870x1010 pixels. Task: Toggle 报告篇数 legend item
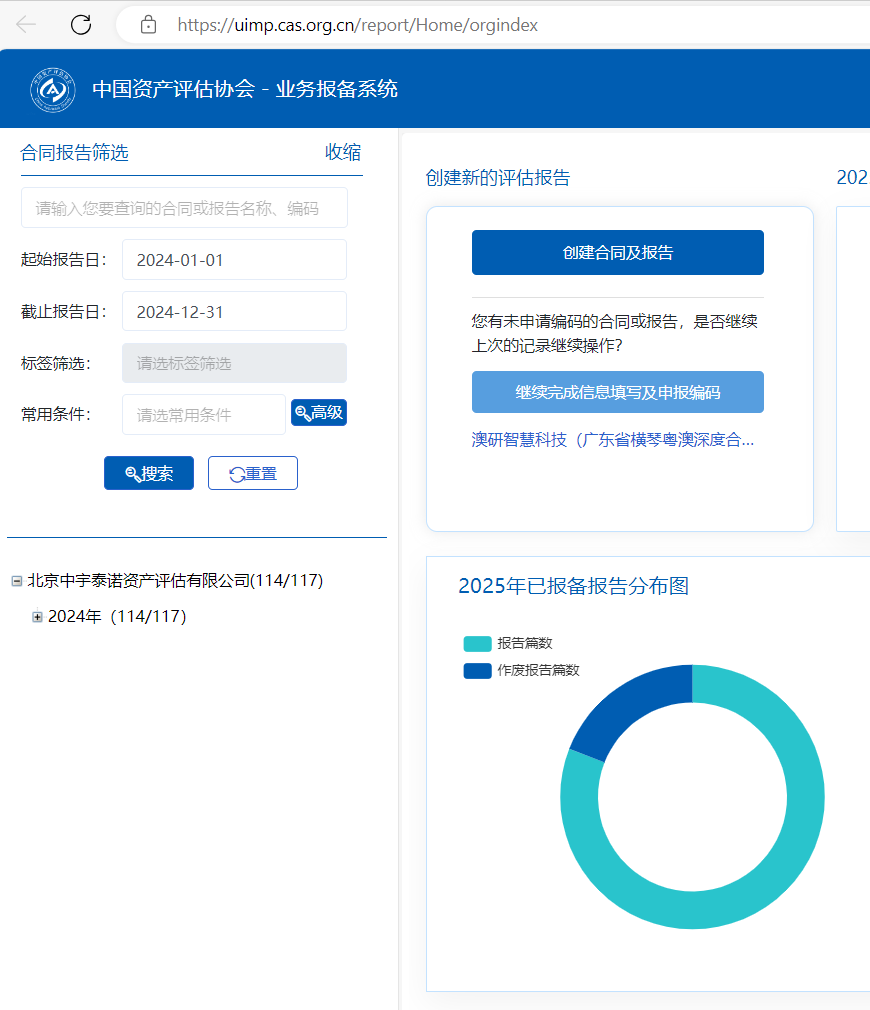coord(508,644)
